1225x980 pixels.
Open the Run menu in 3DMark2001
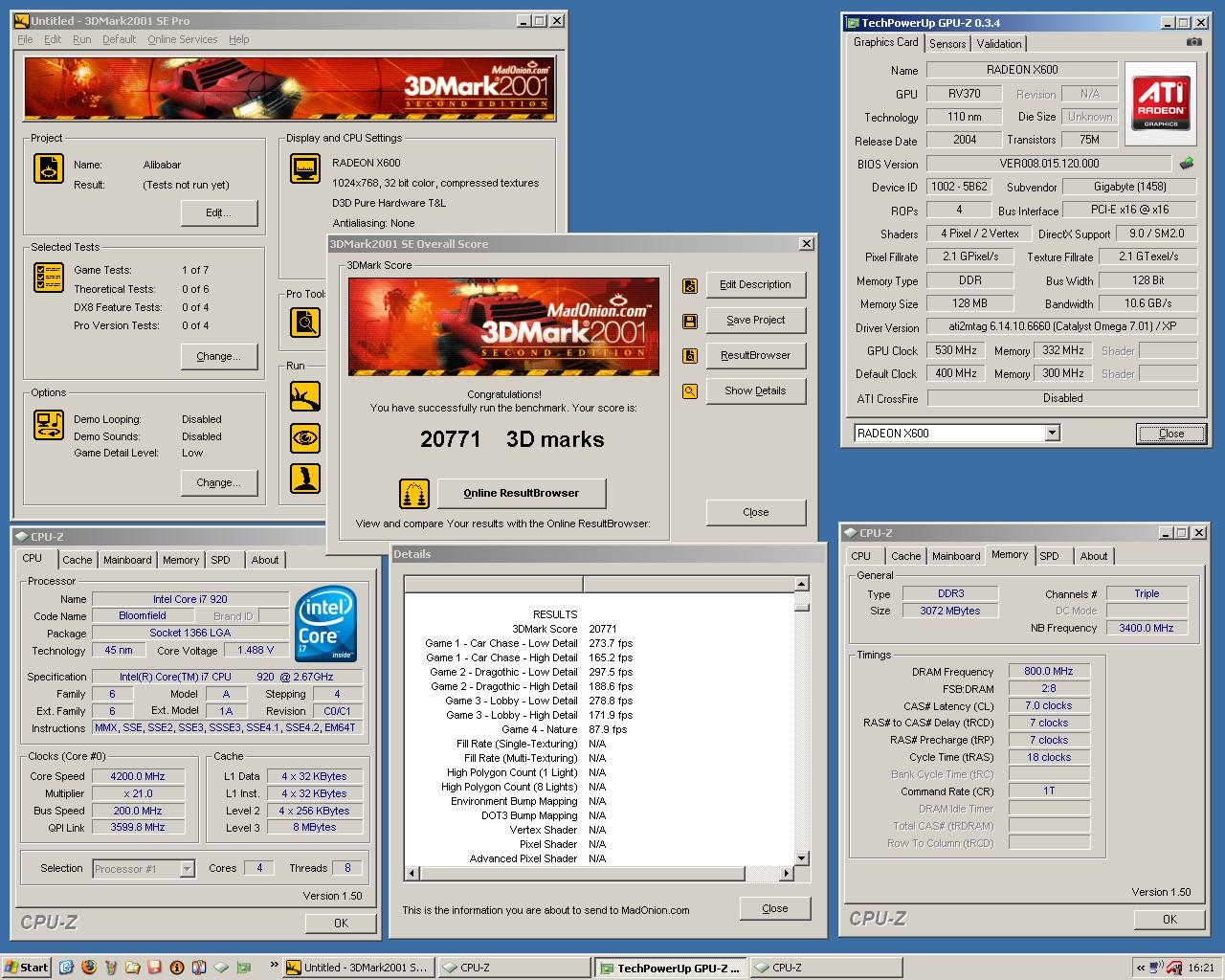(82, 39)
